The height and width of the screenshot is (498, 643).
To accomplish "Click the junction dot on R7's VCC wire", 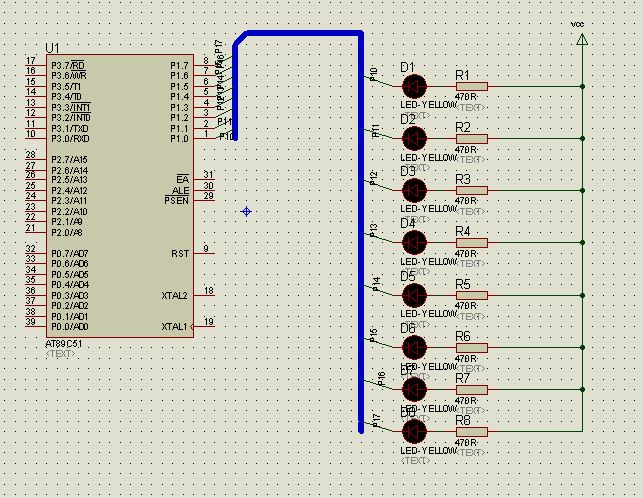I will [582, 390].
